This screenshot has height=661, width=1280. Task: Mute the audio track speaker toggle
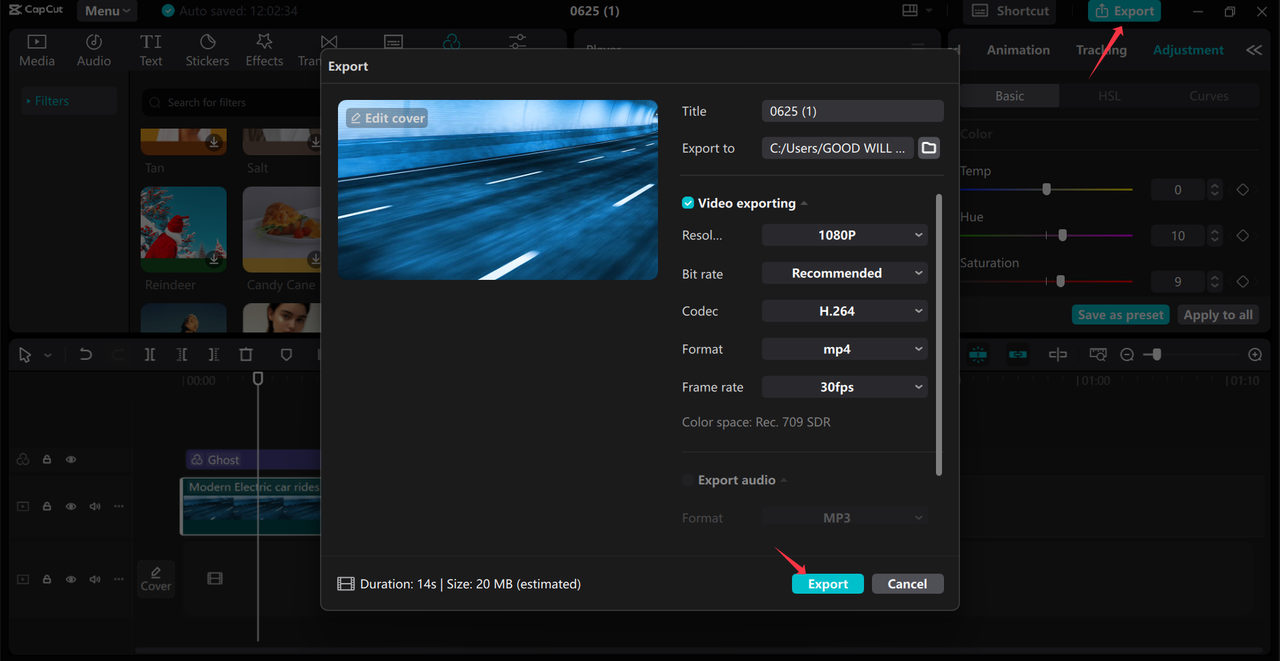coord(94,506)
